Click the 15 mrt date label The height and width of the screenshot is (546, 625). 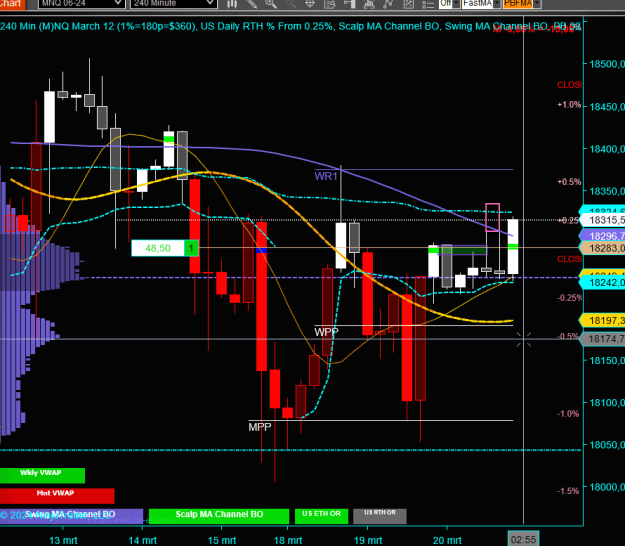(222, 540)
